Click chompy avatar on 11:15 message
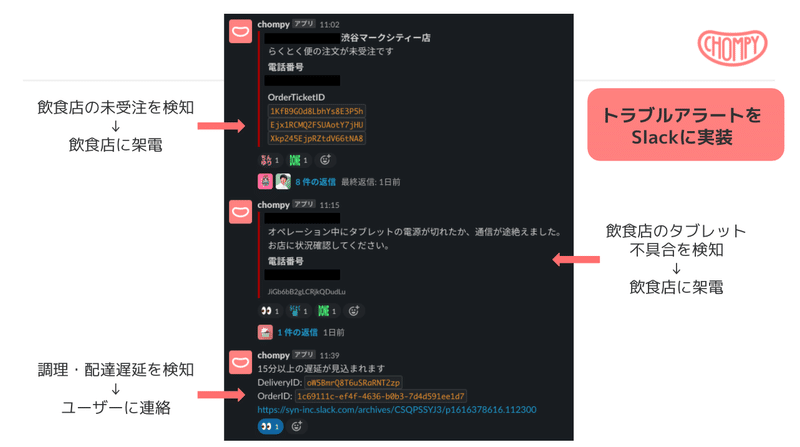This screenshot has height=447, width=800. 240,212
